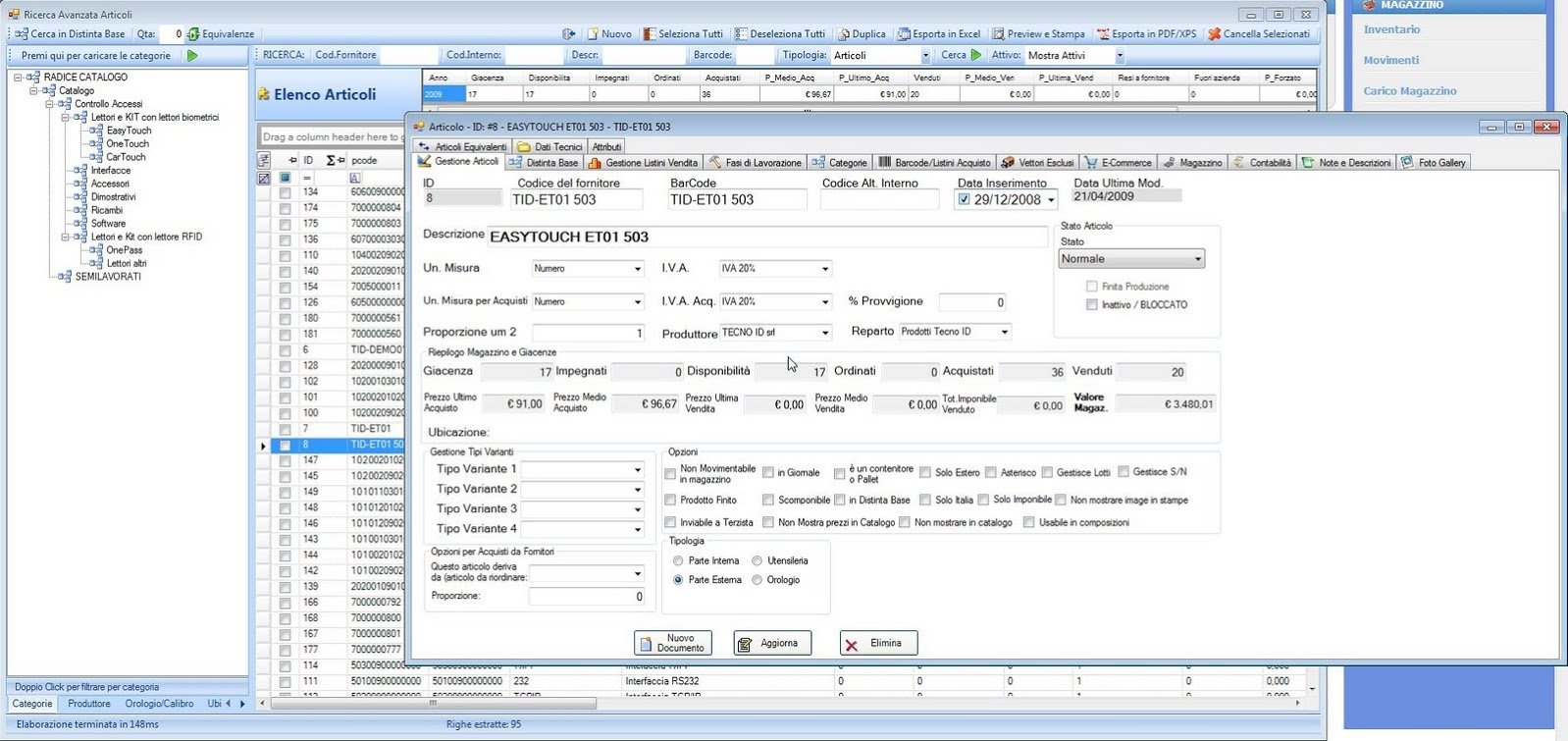Open the Data Inserimento date picker arrow
The height and width of the screenshot is (741, 1568).
coord(1051,200)
